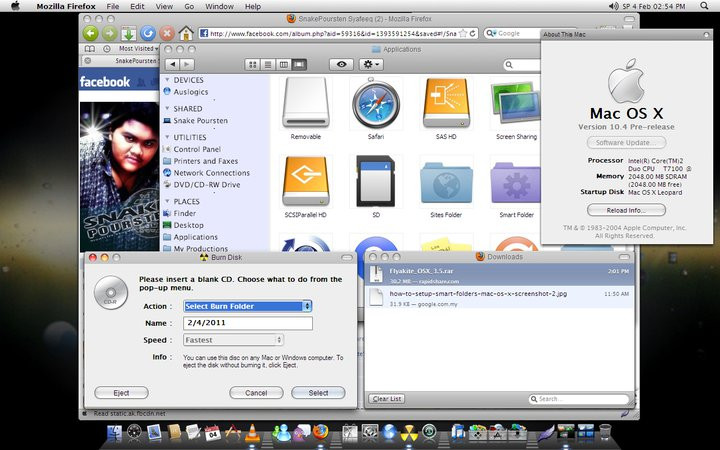Open Spotlight search in menu bar
The height and width of the screenshot is (450, 720).
[x=704, y=6]
